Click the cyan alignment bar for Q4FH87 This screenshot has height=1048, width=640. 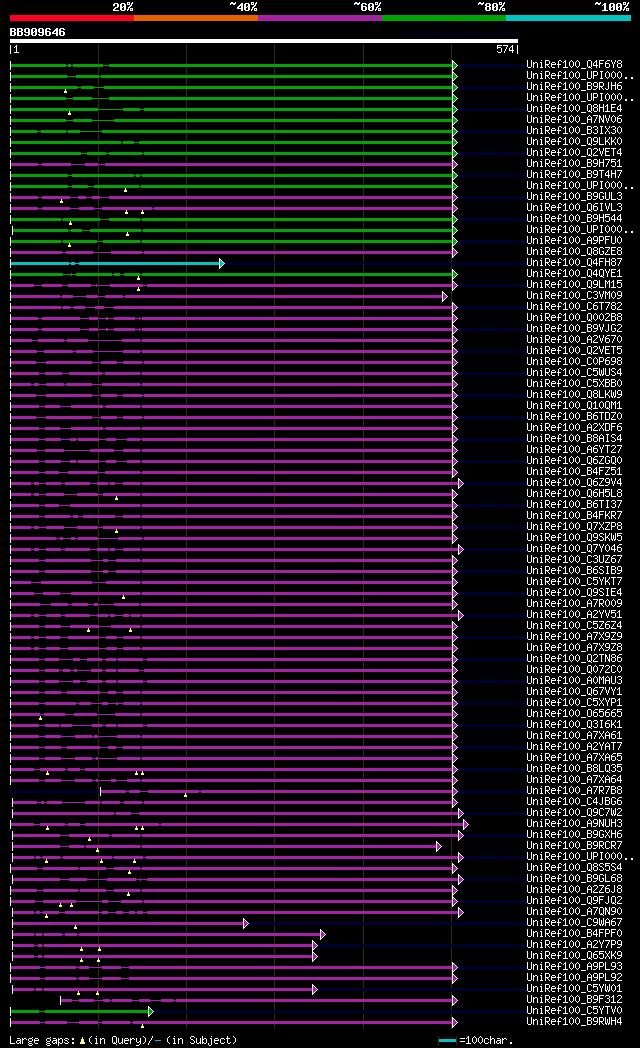tap(114, 263)
